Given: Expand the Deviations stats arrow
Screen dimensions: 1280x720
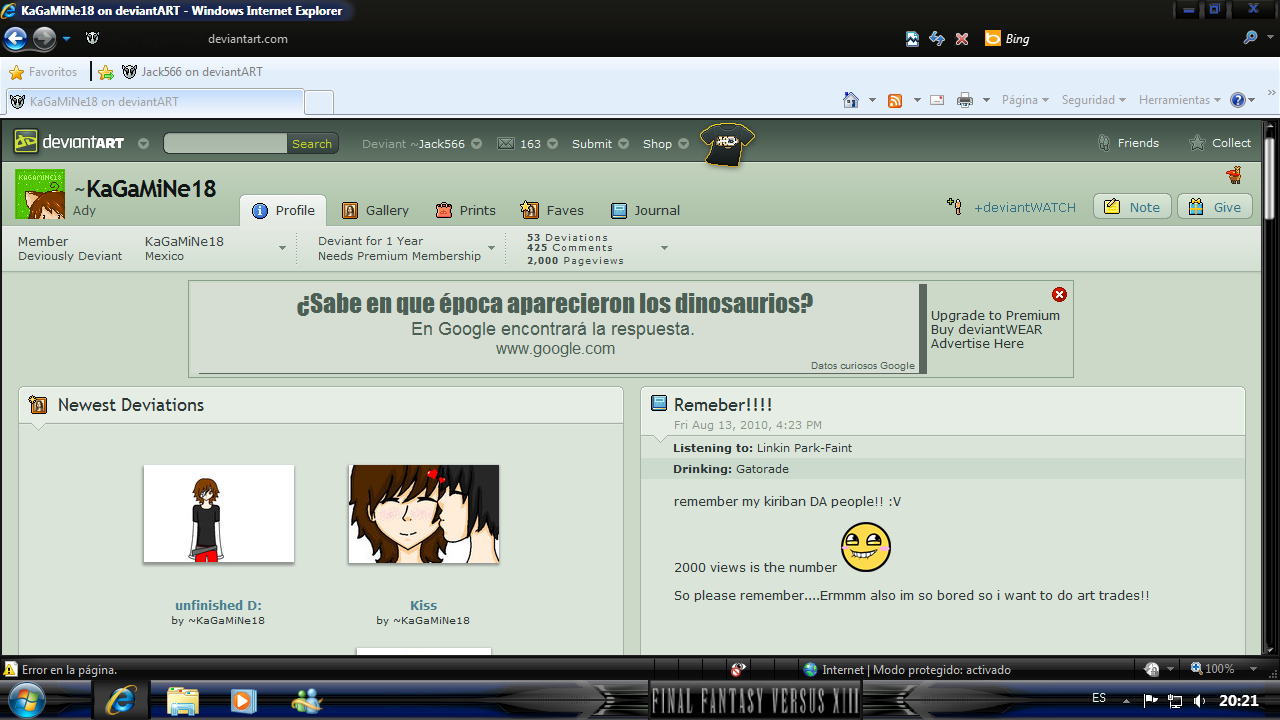Looking at the screenshot, I should coord(664,248).
